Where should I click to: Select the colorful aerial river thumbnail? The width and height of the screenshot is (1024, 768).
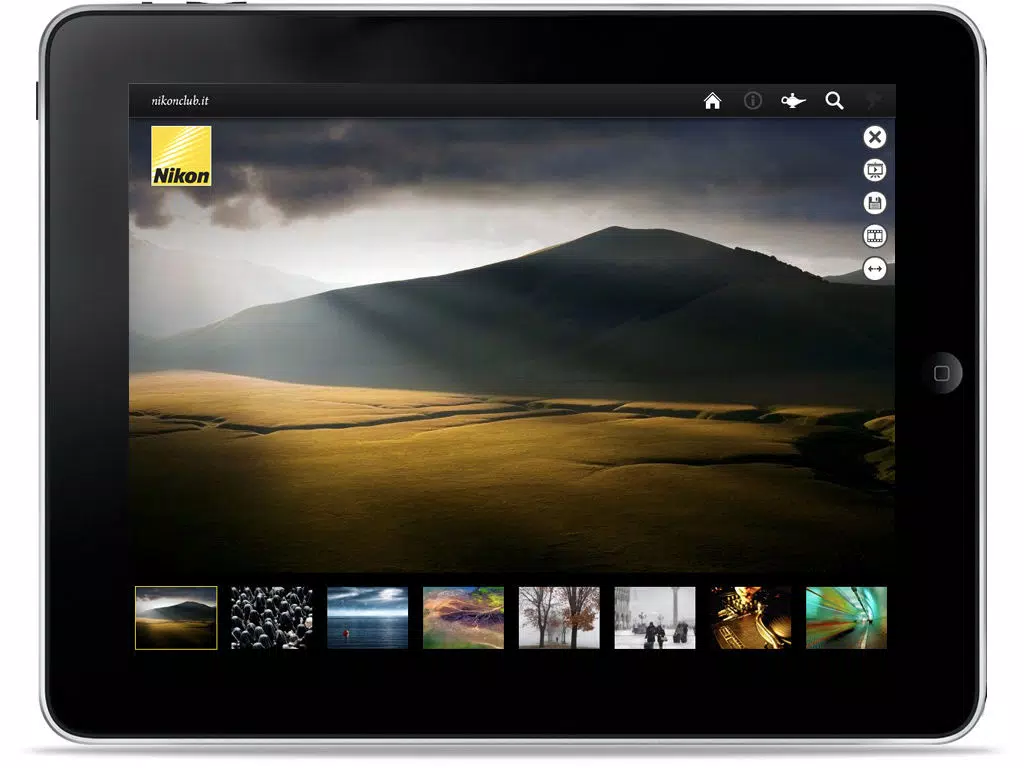coord(463,618)
